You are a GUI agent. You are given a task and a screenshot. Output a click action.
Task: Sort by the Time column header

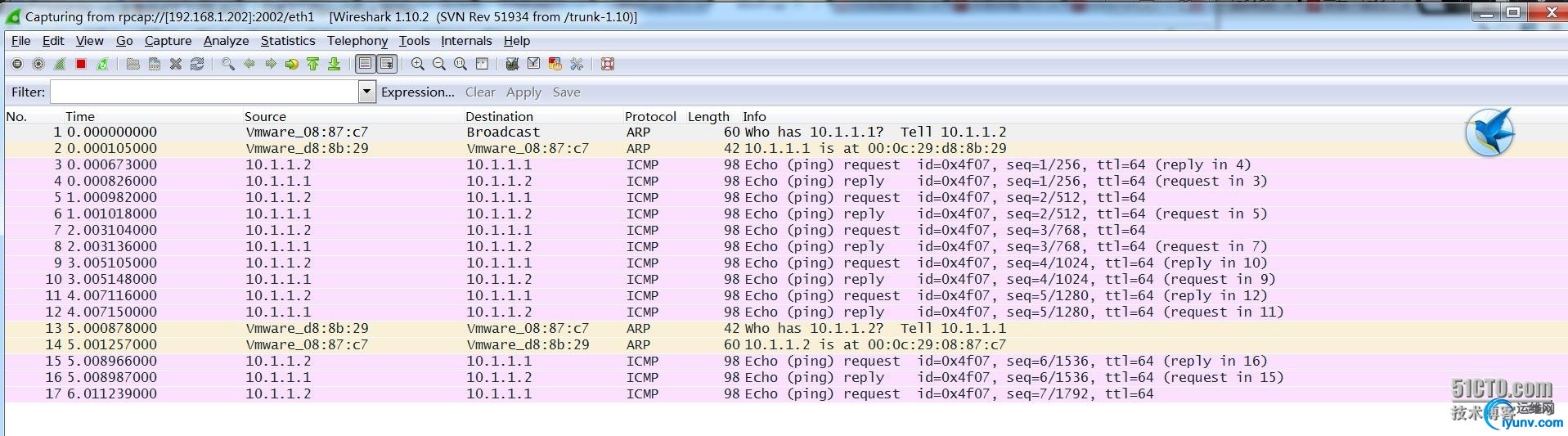pyautogui.click(x=80, y=116)
